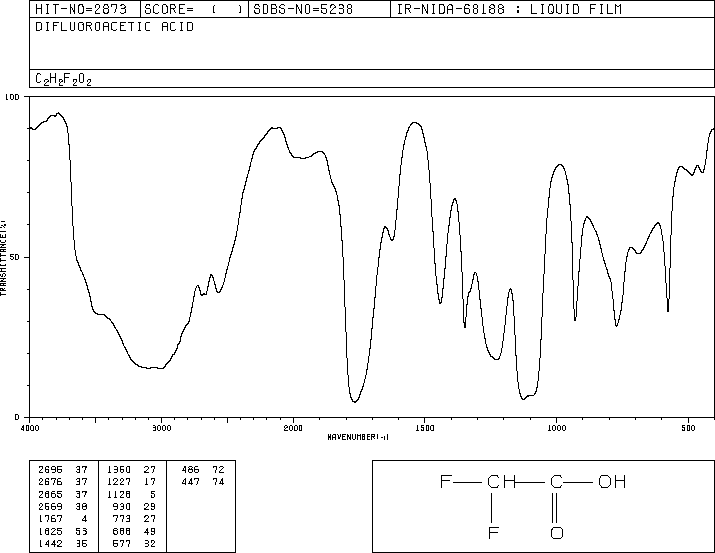Click the HIT-NO=2873 header cell

(x=85, y=9)
